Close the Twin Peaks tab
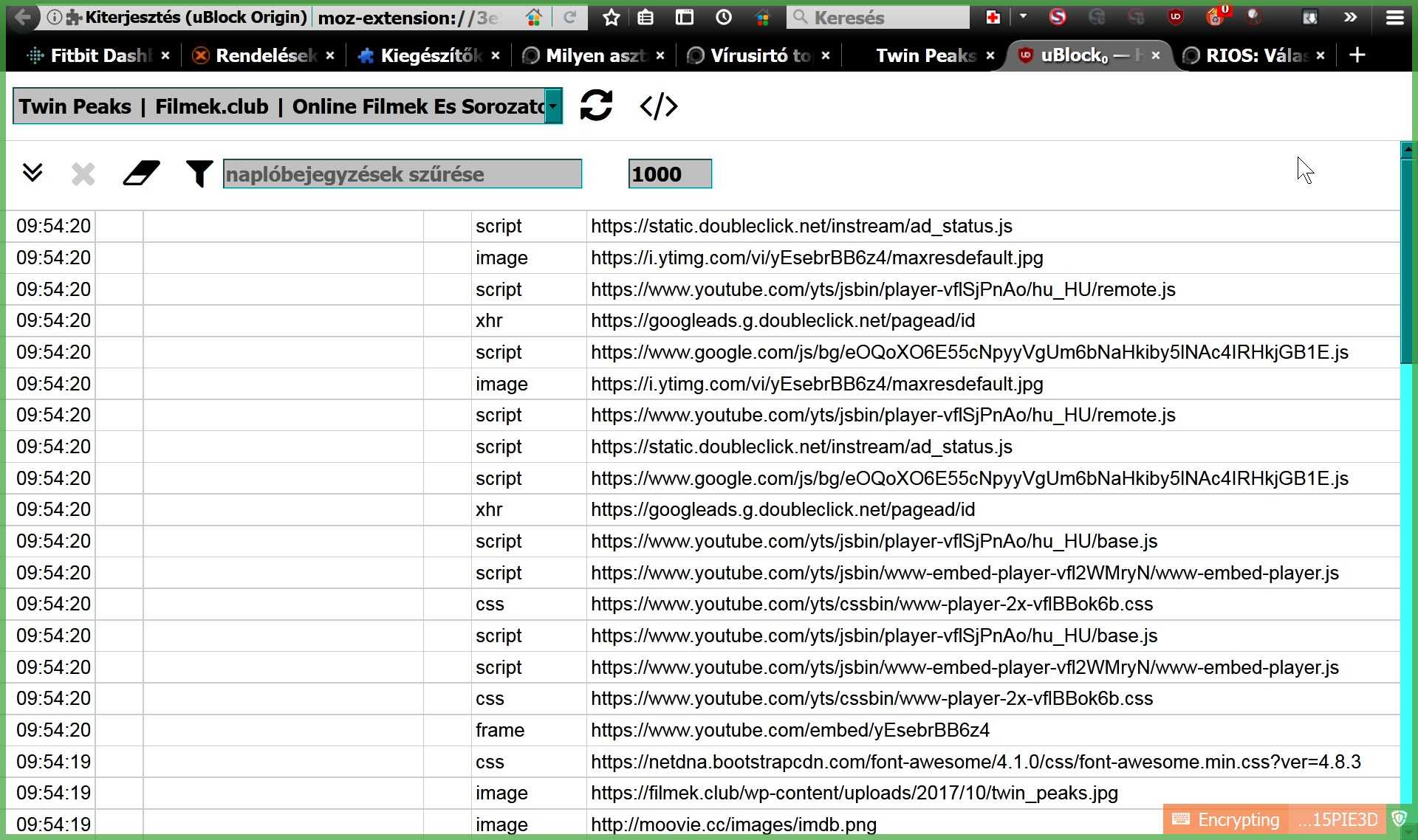The height and width of the screenshot is (840, 1418). 990,55
